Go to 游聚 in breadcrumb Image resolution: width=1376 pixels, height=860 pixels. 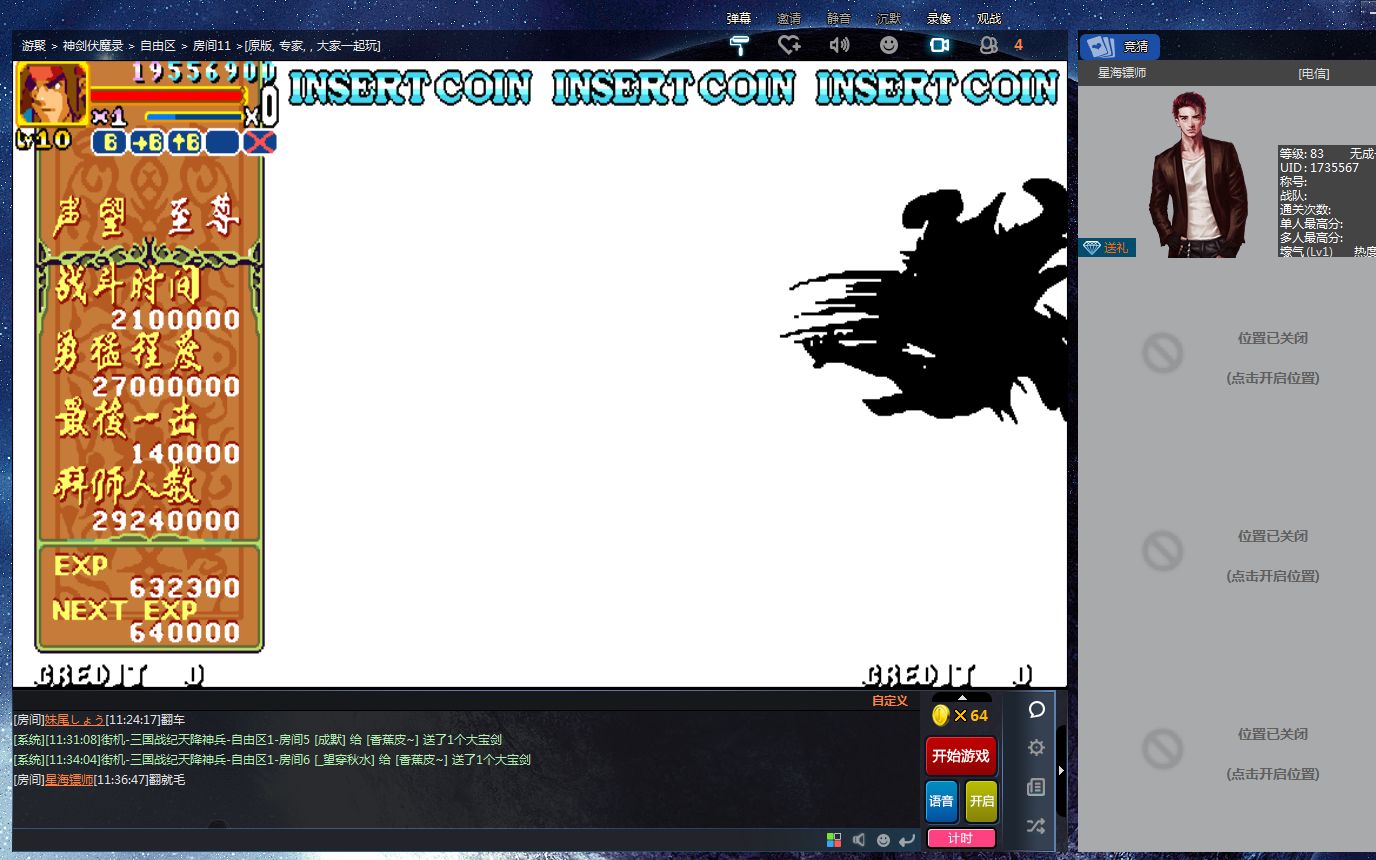click(34, 46)
